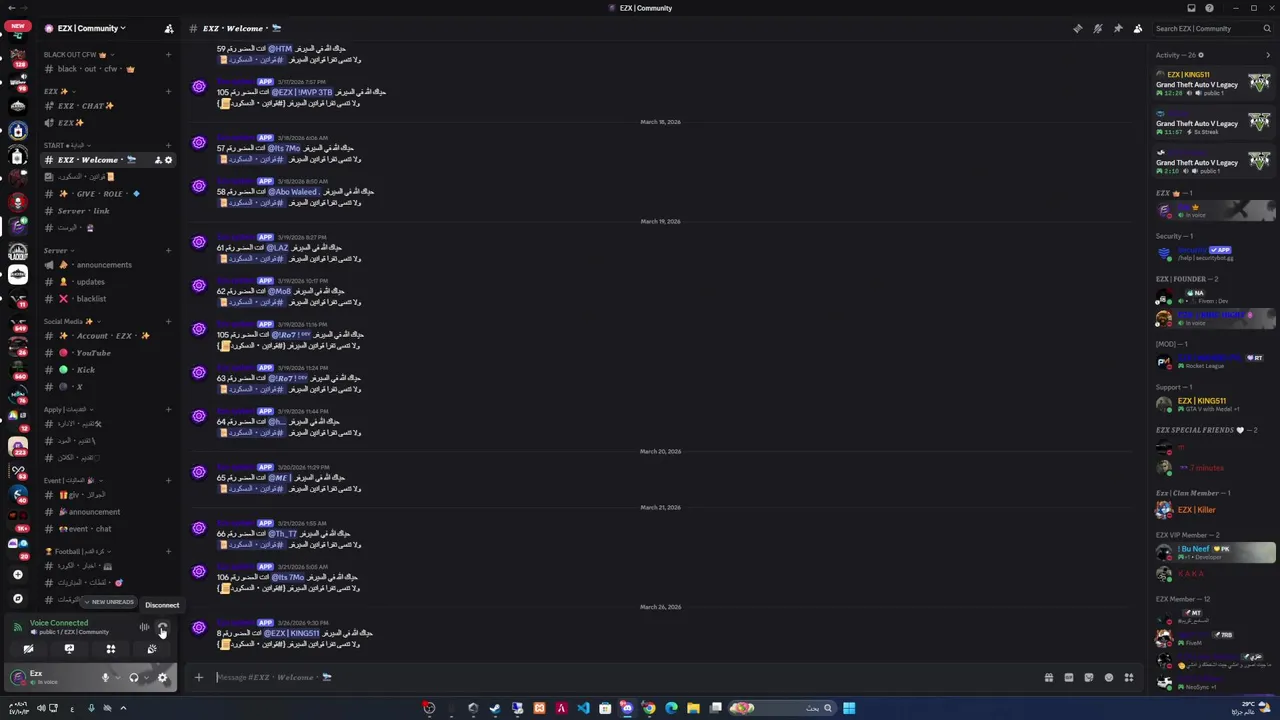Screen dimensions: 1280x720
Task: Open upload plus button in message bar
Action: tap(198, 677)
